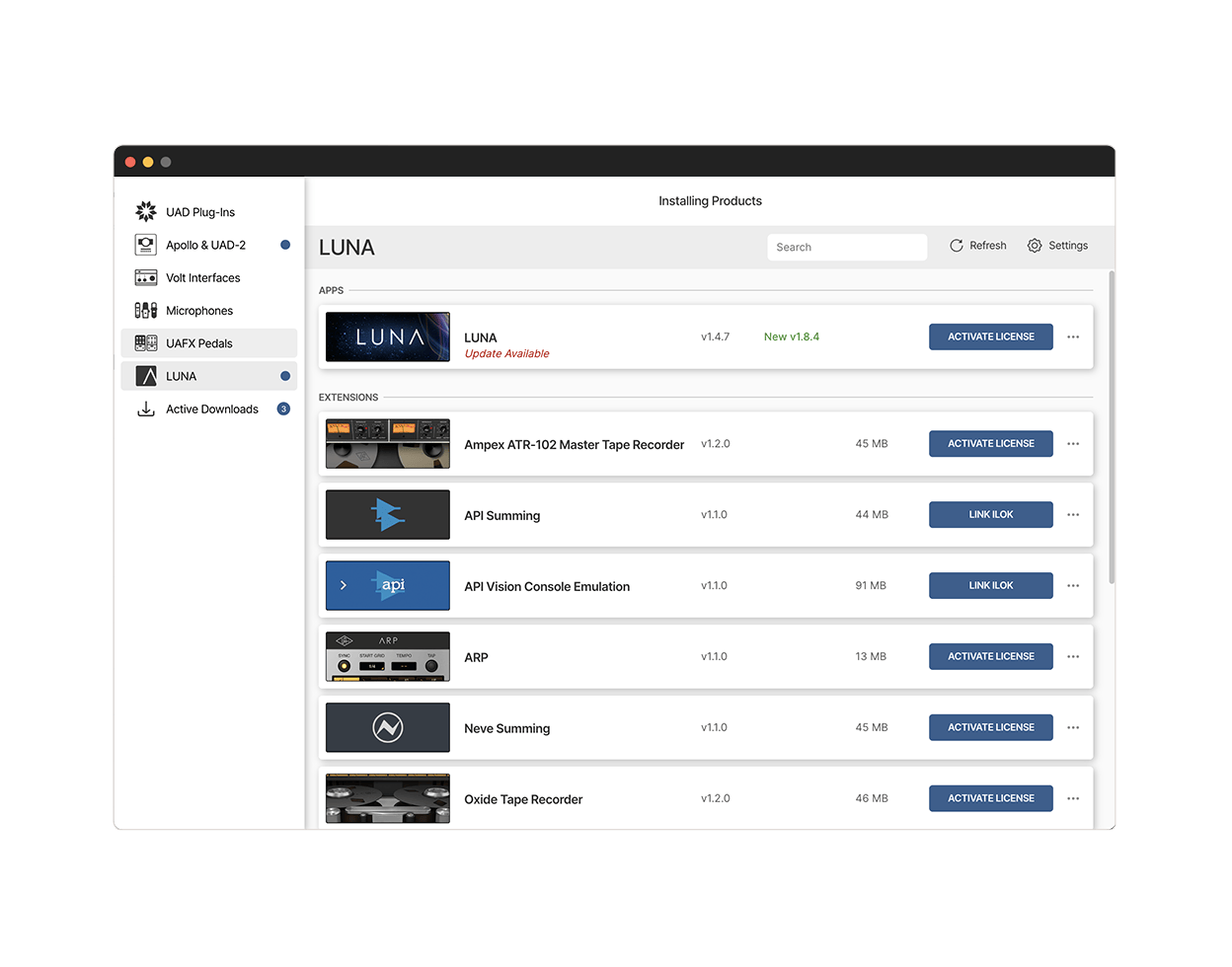The height and width of the screenshot is (967, 1232).
Task: Open Settings via the gear icon
Action: pyautogui.click(x=1035, y=246)
